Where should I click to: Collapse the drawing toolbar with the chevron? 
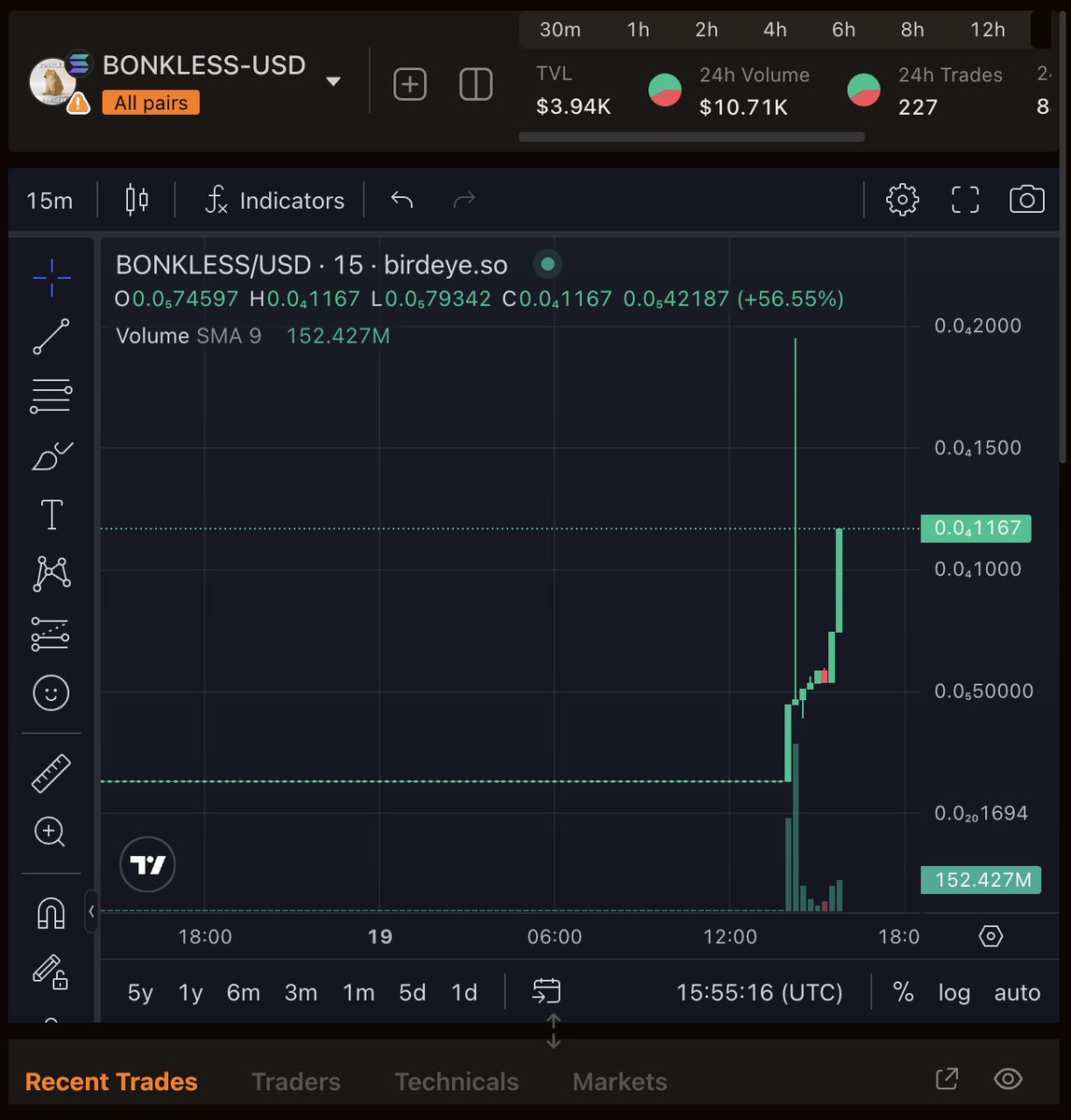tap(91, 912)
